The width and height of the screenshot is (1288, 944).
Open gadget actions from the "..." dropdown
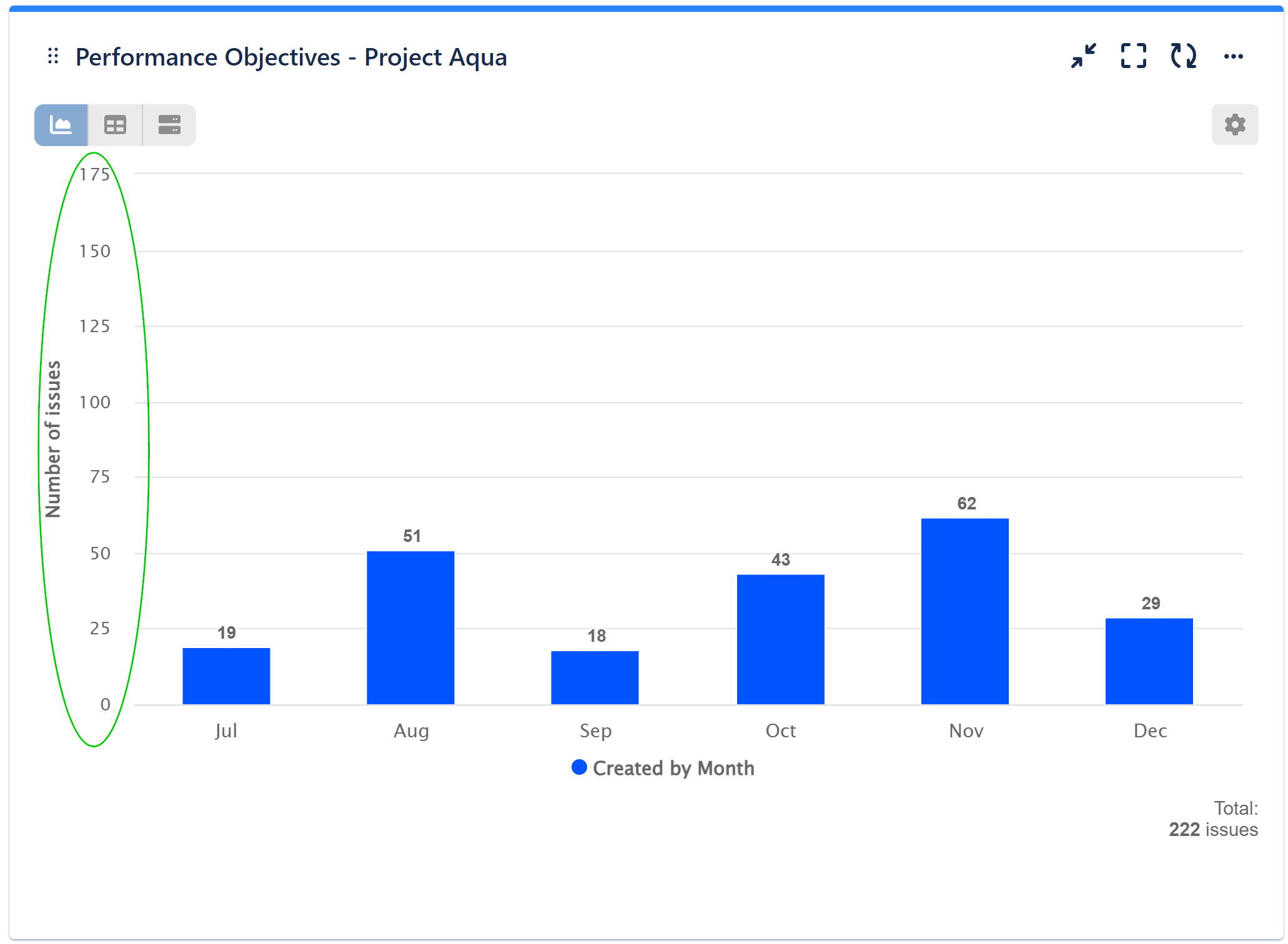click(x=1234, y=56)
